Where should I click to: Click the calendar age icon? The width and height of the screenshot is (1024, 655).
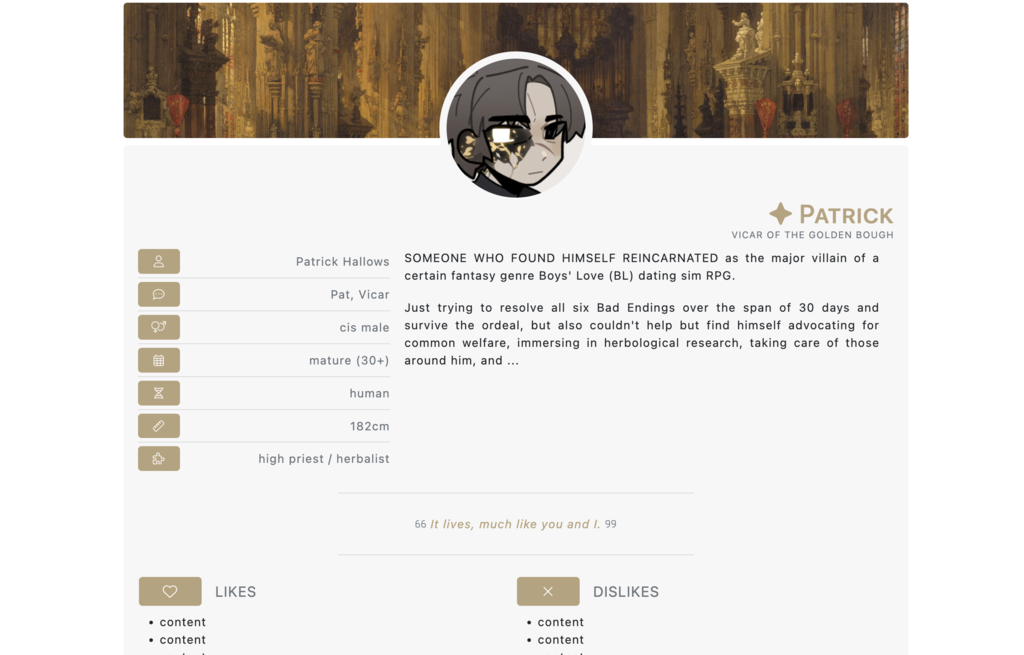[159, 360]
